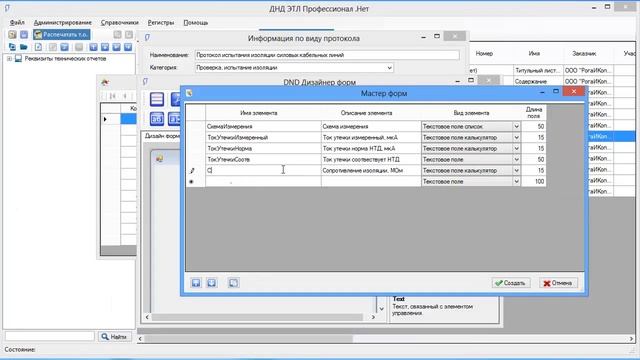Click the copy icon in Мастер форм footer
Viewport: 640px width, 360px height.
[233, 283]
